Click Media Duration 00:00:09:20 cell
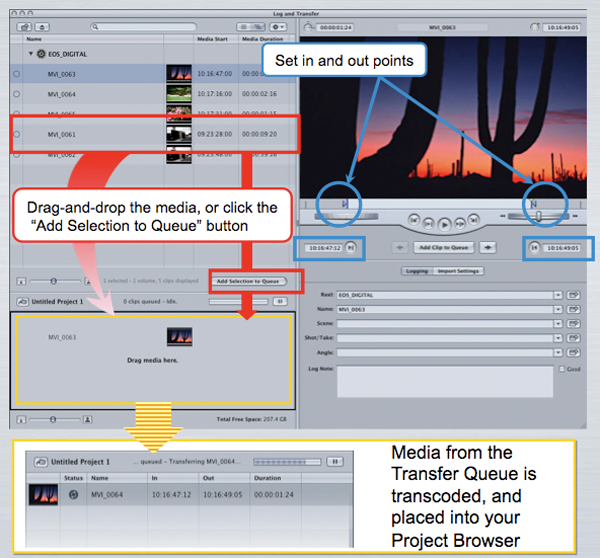 click(x=259, y=134)
